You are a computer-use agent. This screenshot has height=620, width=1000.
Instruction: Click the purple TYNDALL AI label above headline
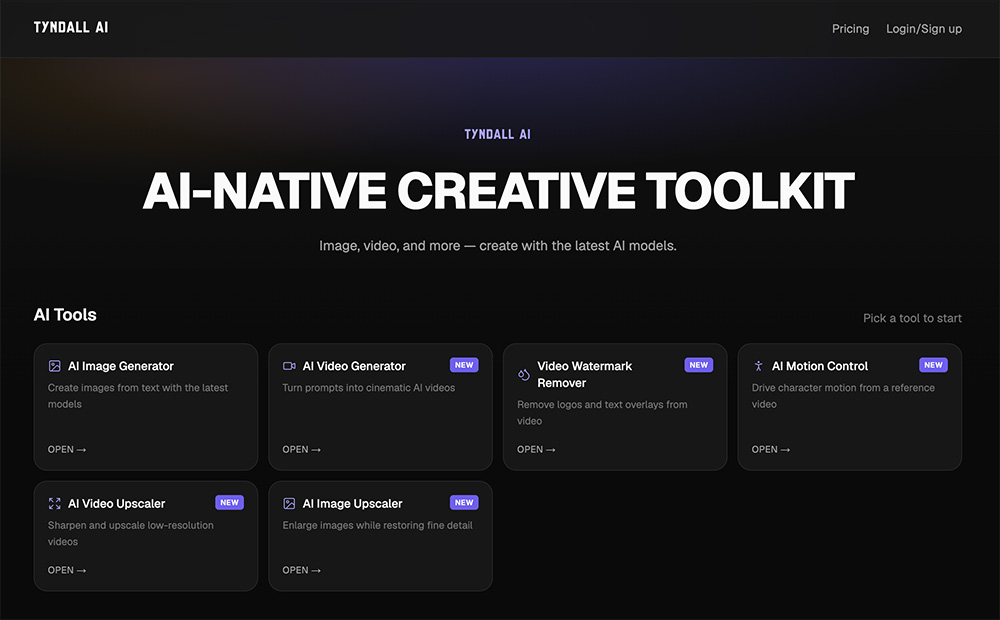click(x=497, y=135)
